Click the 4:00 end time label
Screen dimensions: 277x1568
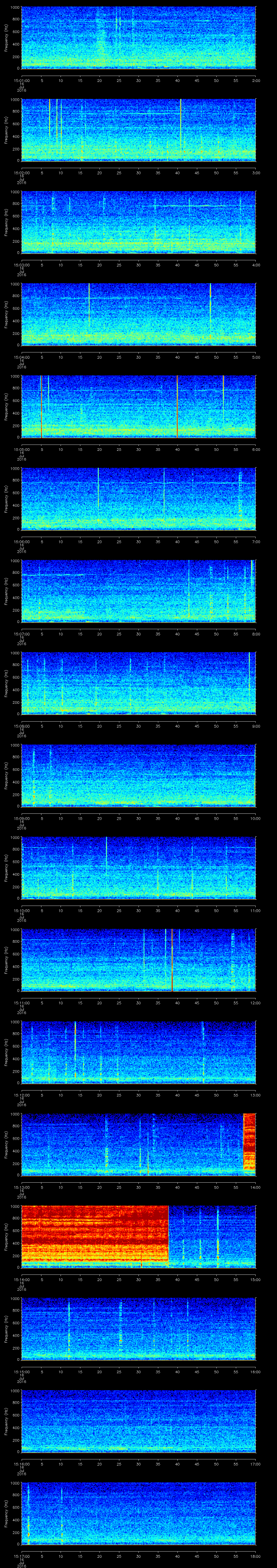pos(256,265)
